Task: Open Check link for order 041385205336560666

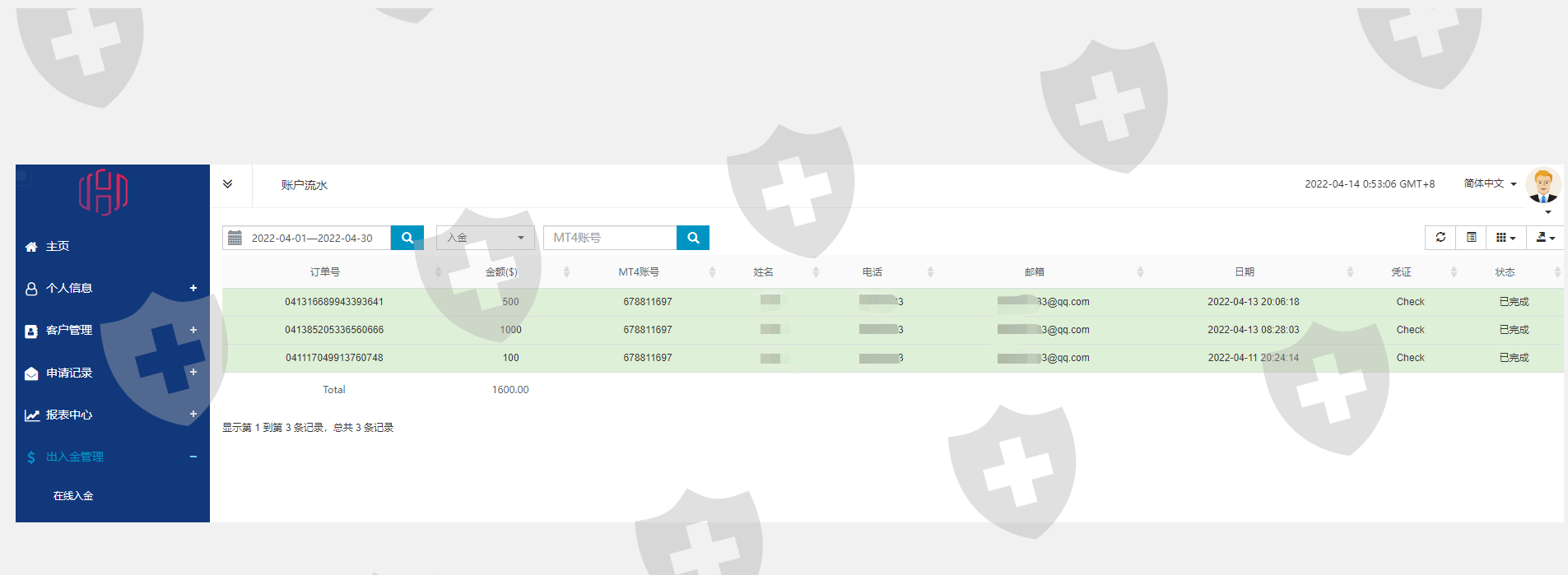Action: (x=1410, y=330)
